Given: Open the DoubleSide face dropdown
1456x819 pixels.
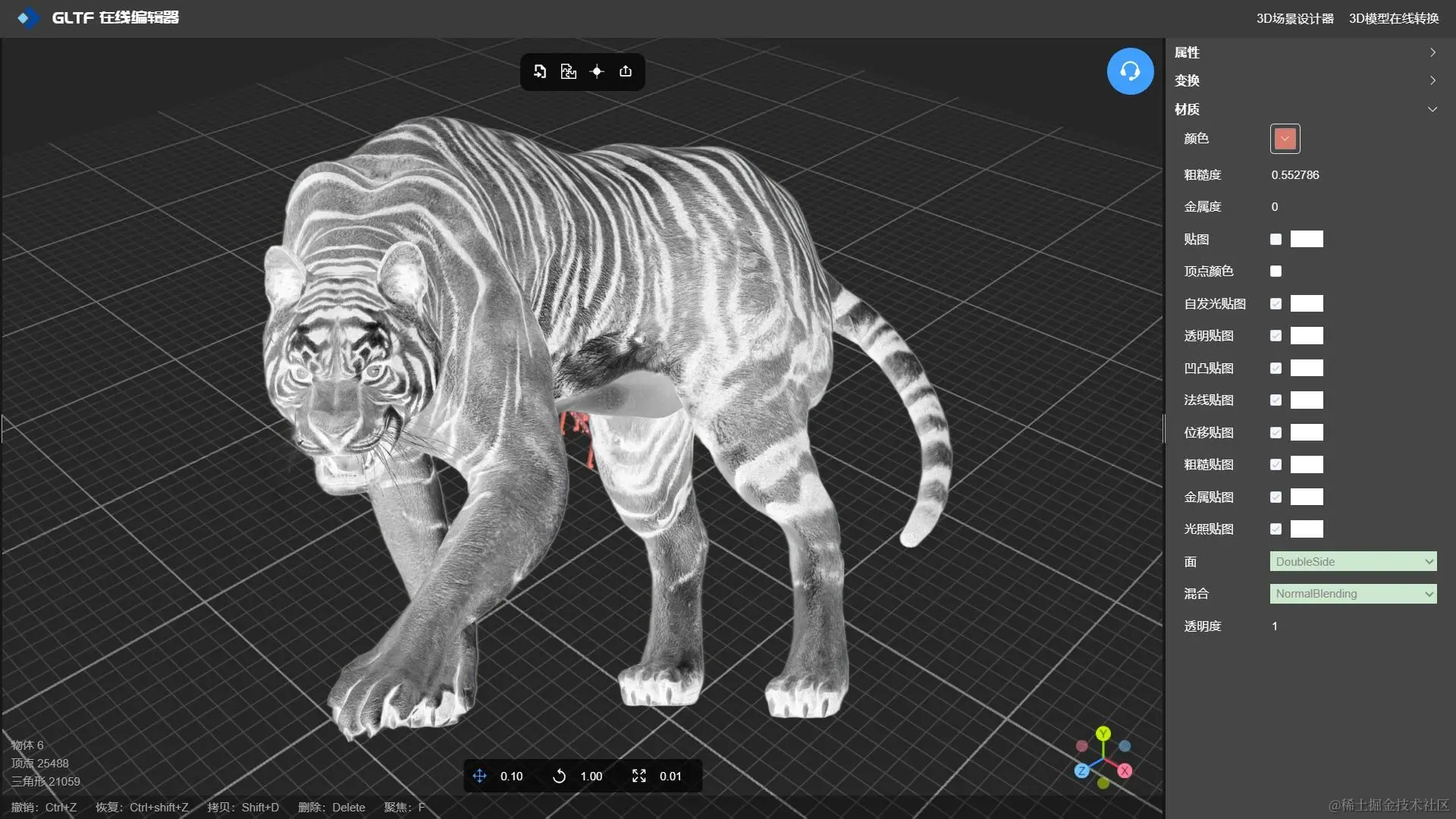Looking at the screenshot, I should [x=1353, y=561].
